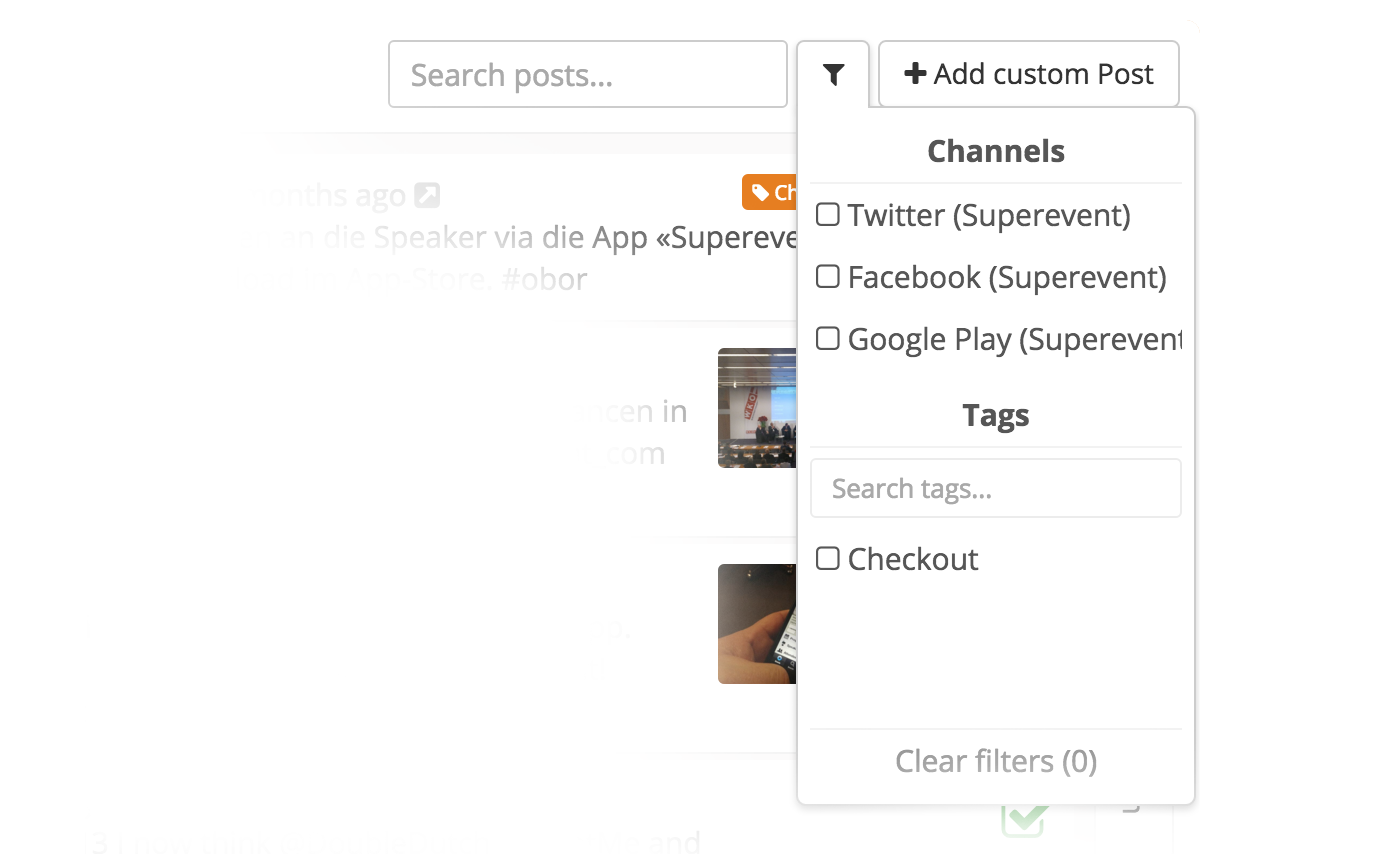Click the orange tag label badge
1400x854 pixels.
click(x=769, y=192)
